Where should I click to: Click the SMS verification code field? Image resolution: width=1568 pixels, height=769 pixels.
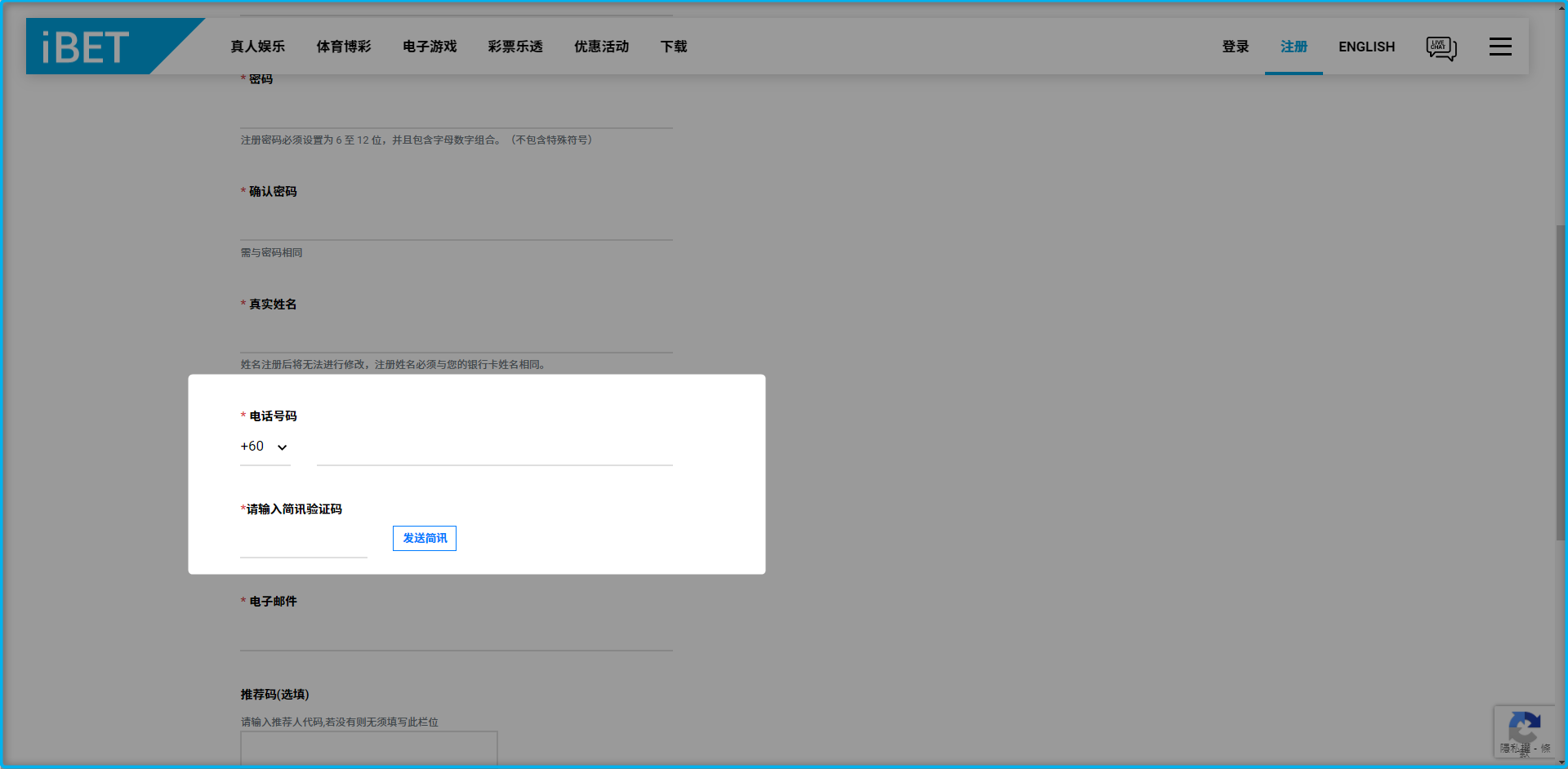303,545
